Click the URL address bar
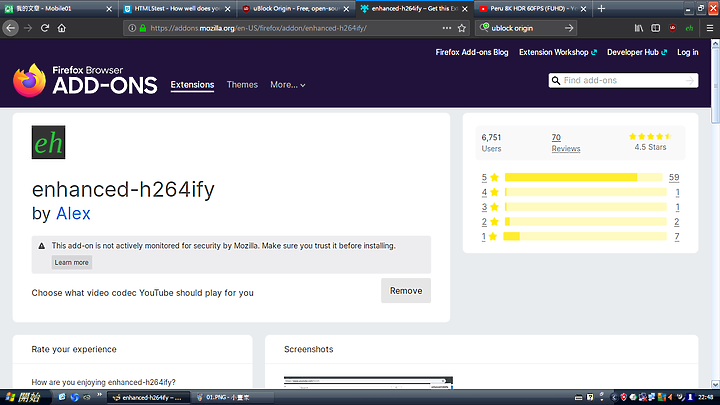Viewport: 720px width, 405px height. pos(294,28)
